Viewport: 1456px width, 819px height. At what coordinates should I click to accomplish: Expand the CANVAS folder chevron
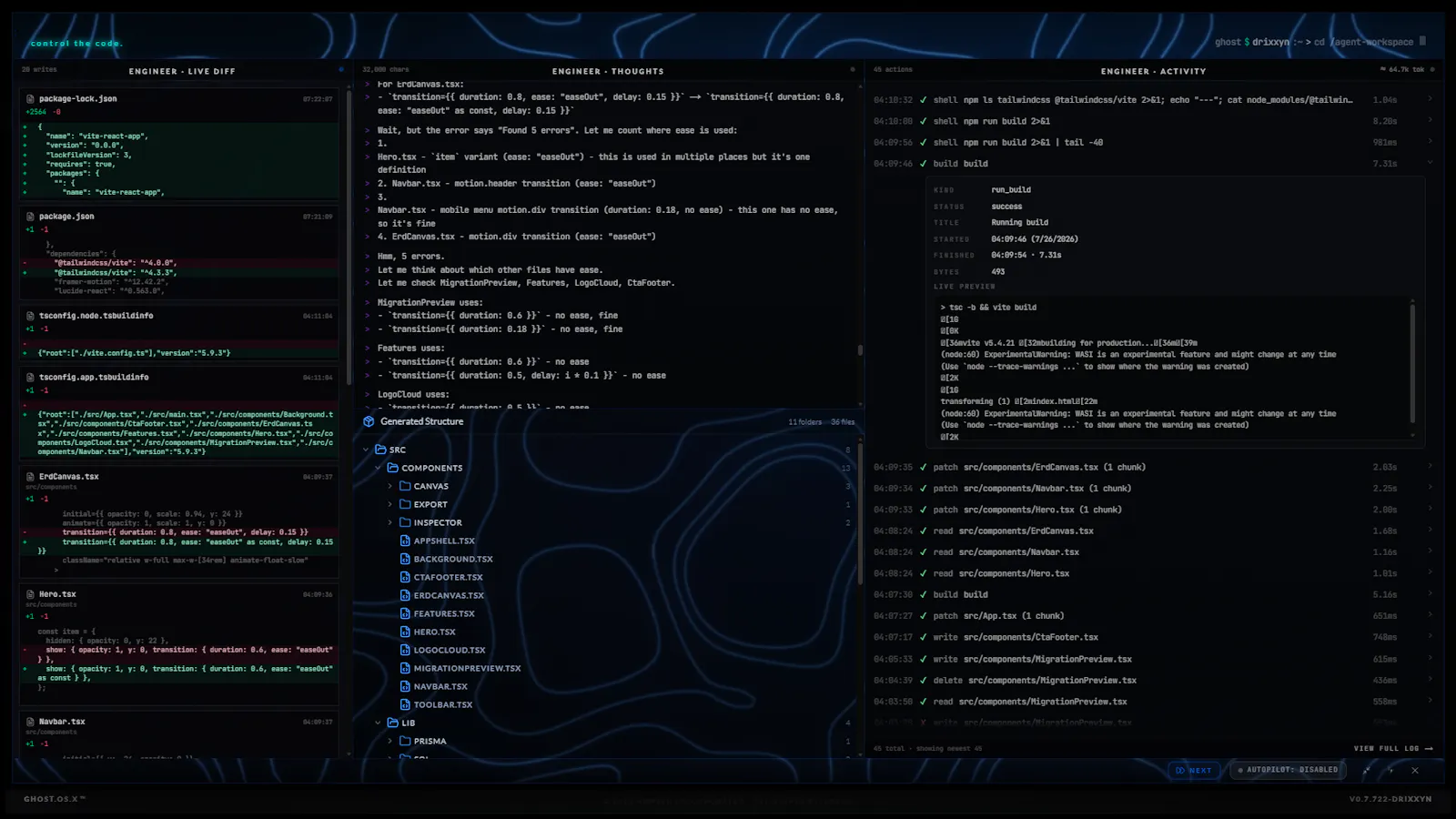click(x=390, y=486)
